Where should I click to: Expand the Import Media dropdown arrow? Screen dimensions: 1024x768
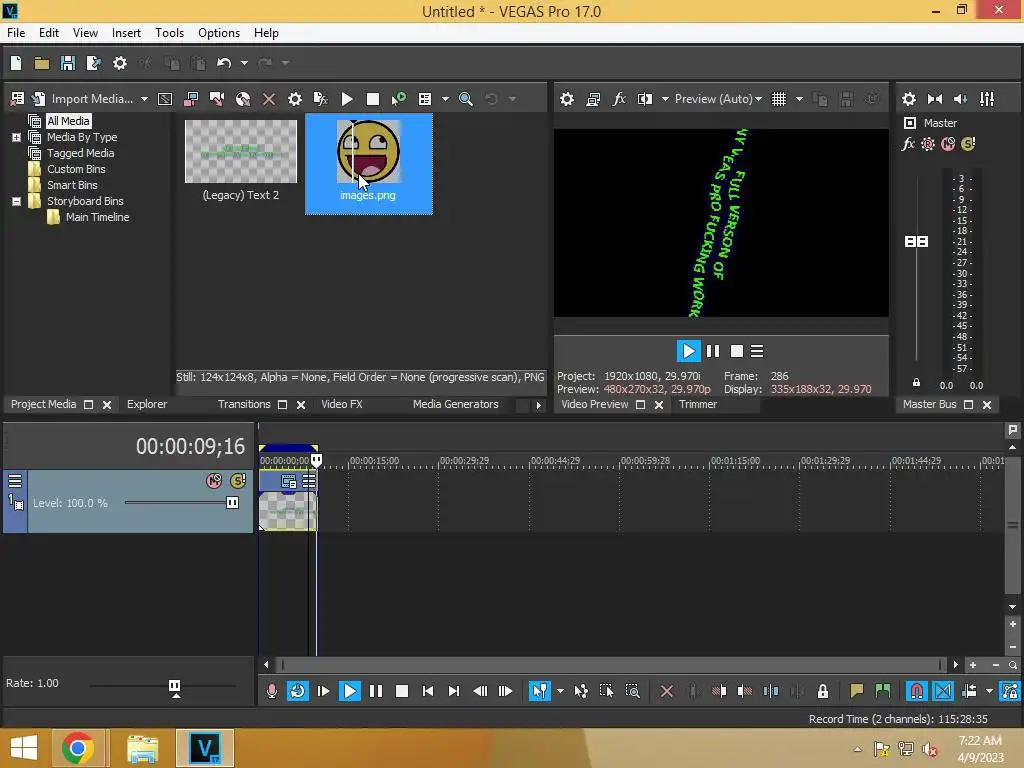coord(144,99)
